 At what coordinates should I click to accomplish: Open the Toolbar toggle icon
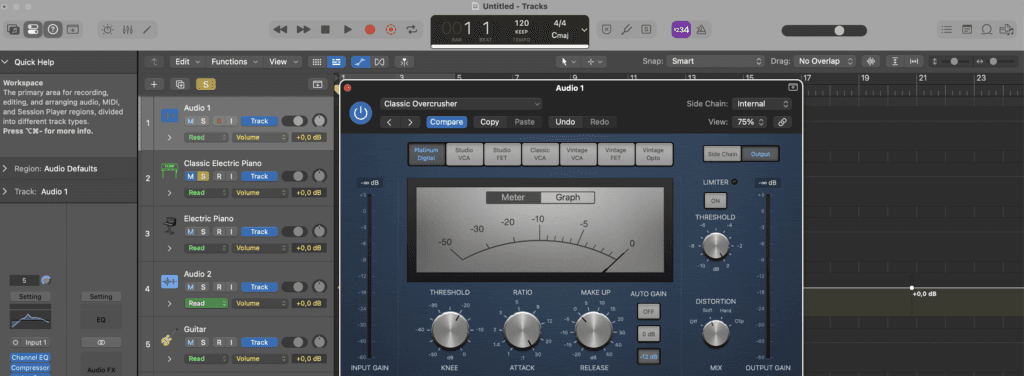pos(72,29)
